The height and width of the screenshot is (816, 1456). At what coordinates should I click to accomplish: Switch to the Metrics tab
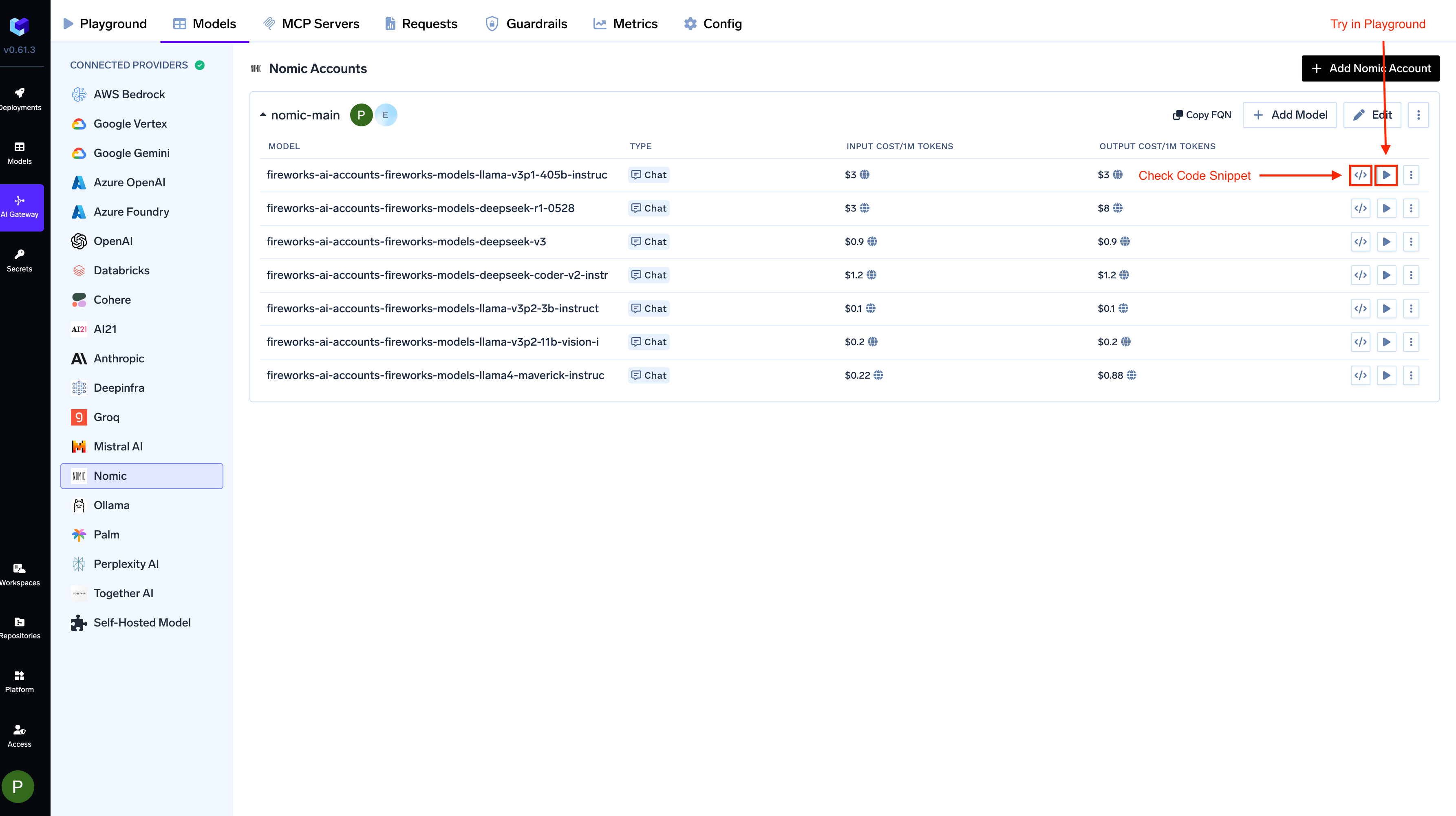tap(625, 24)
